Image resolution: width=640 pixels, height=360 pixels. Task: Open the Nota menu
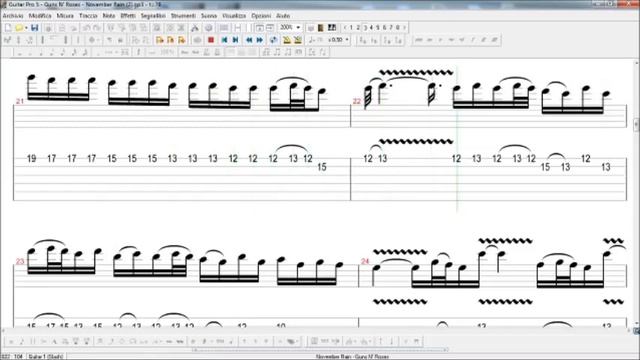pos(109,16)
